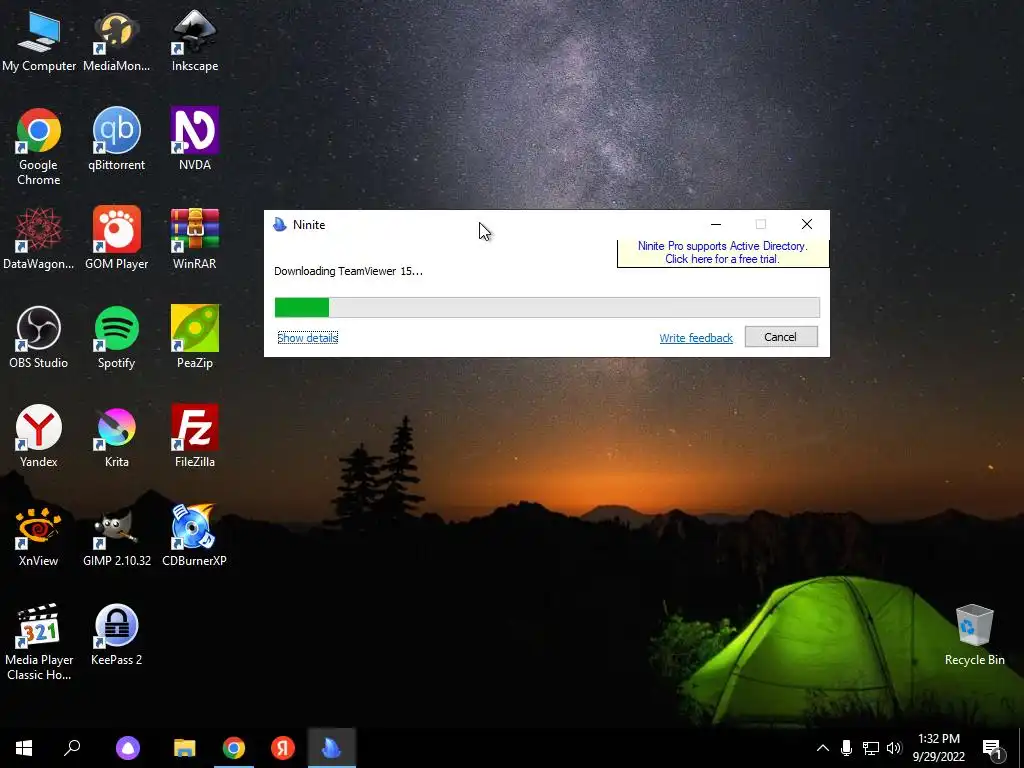Click GOM Player desktop shortcut
Screen dimensions: 1024x768
point(116,238)
